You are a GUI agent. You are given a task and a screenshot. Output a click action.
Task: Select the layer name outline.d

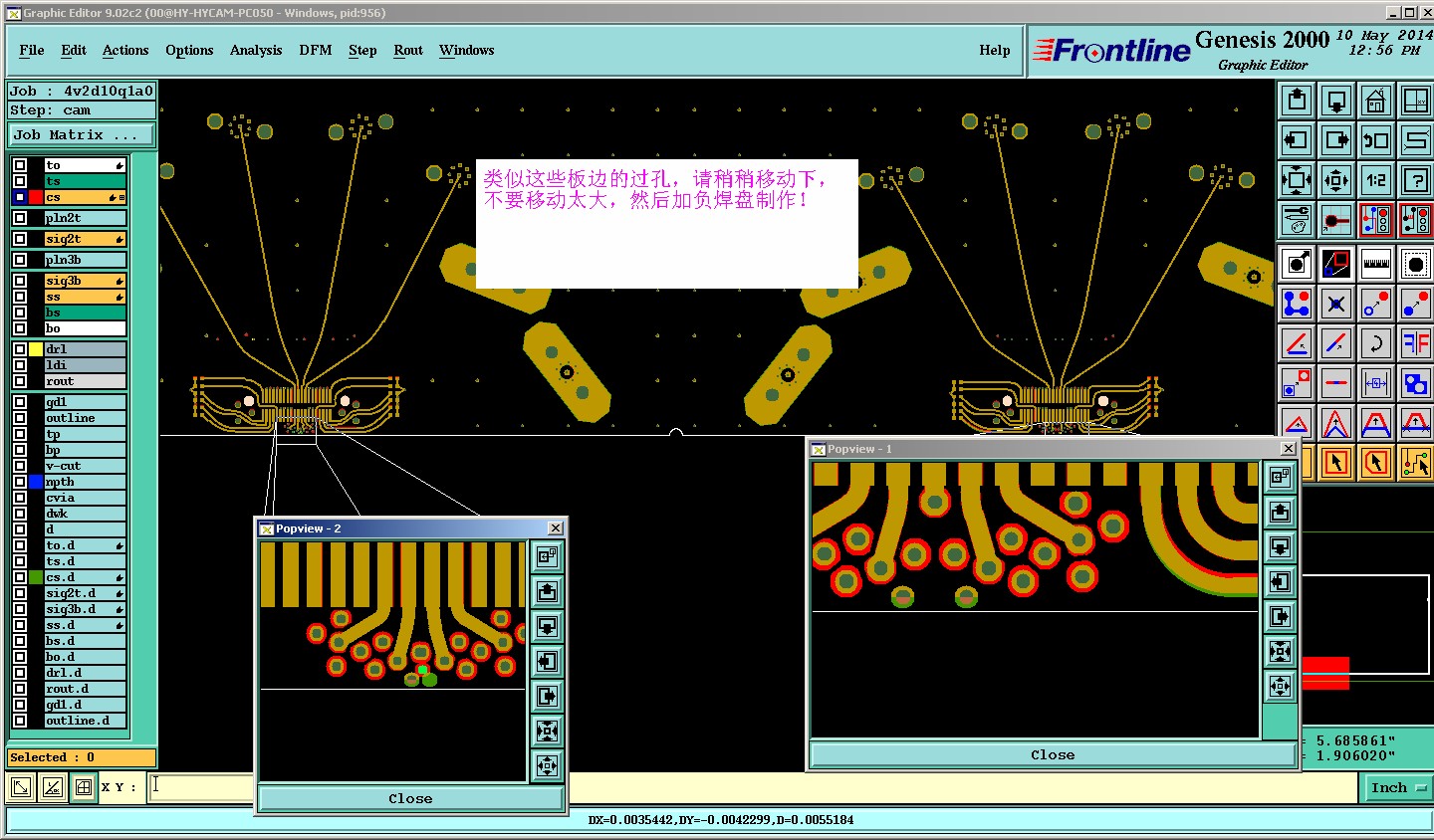coord(86,721)
